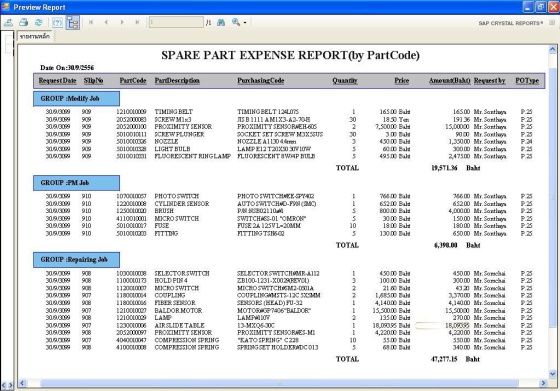Click the Requestby column header

(490, 81)
